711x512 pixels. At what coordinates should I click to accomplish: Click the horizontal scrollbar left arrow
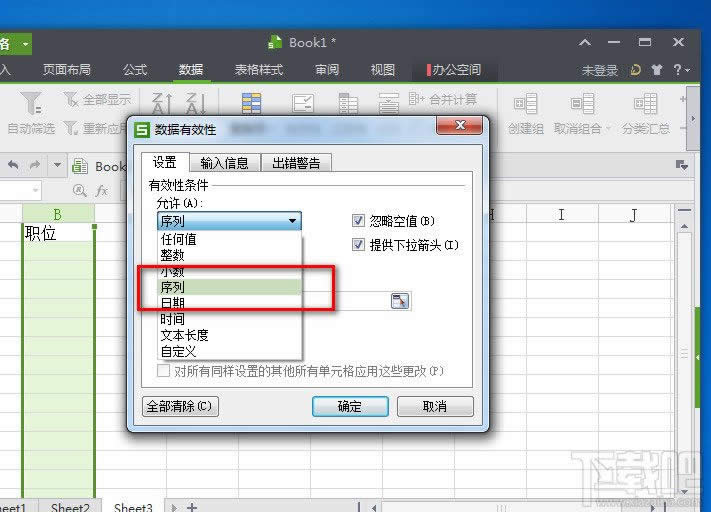tap(374, 507)
